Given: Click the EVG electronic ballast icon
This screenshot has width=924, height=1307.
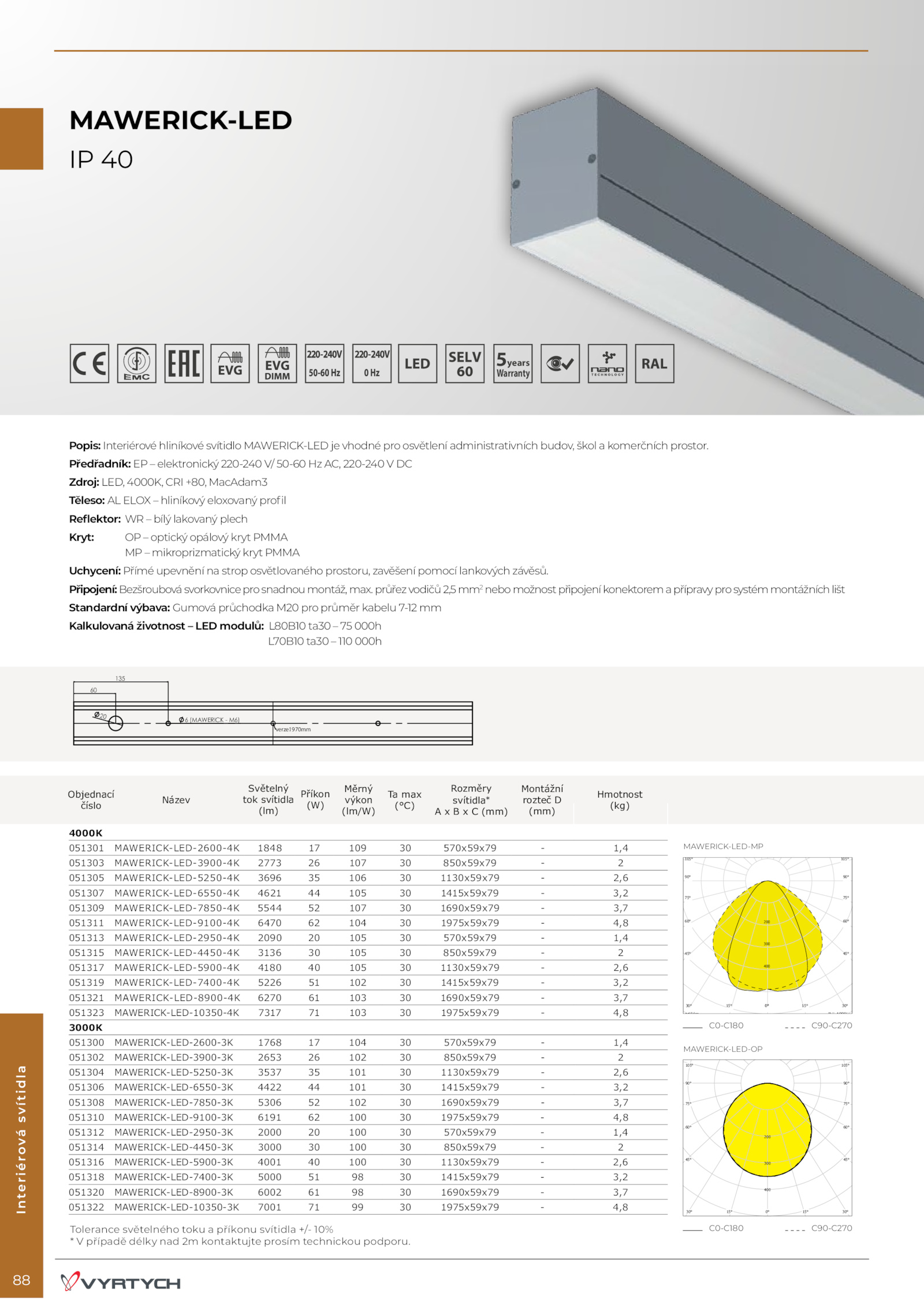Looking at the screenshot, I should pos(230,363).
